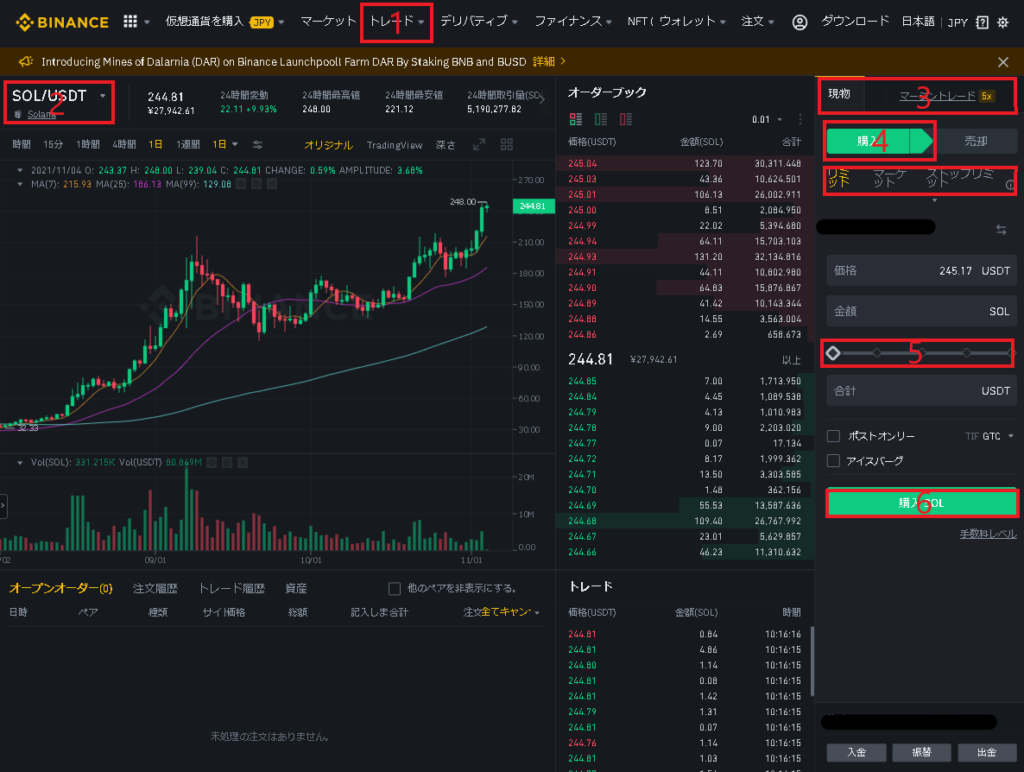Open the order book more options icon
Image resolution: width=1024 pixels, height=772 pixels.
click(x=800, y=119)
